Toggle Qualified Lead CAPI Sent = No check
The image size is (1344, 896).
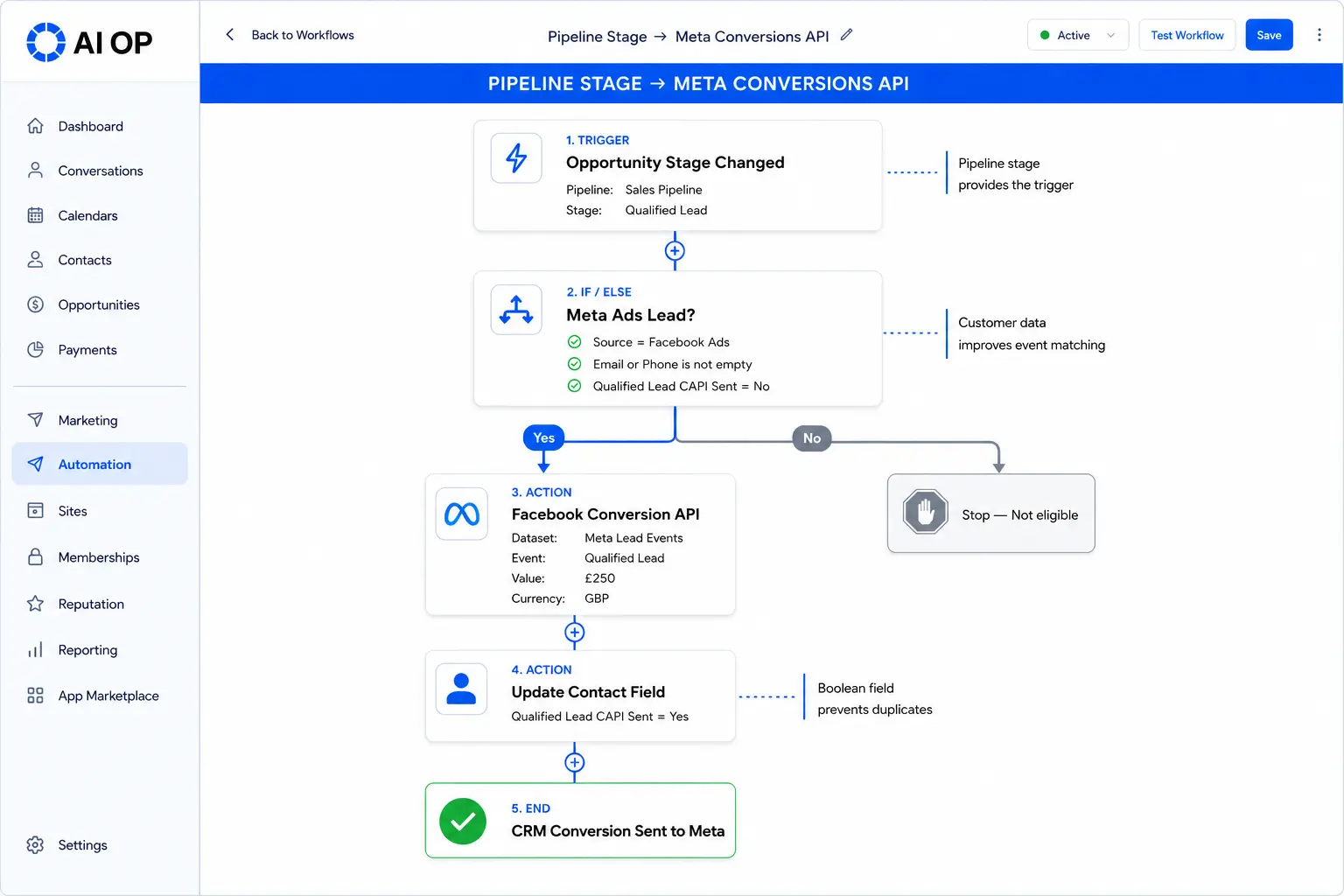click(575, 386)
